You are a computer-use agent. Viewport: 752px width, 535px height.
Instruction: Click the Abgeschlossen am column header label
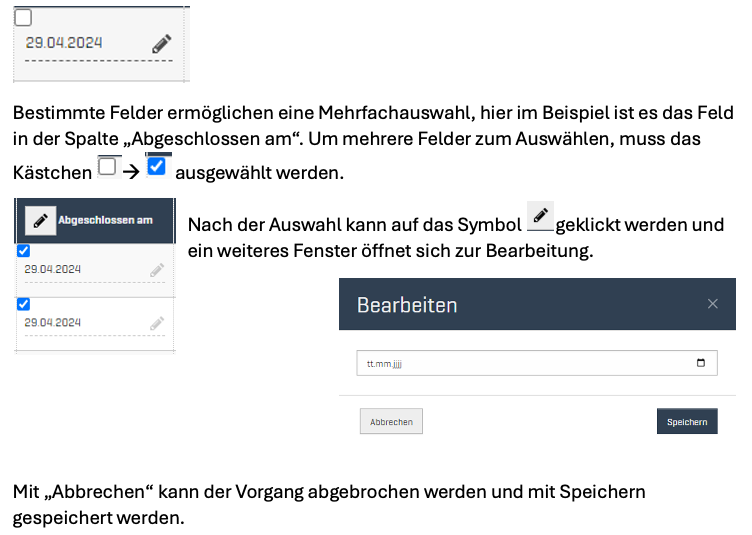pos(106,220)
